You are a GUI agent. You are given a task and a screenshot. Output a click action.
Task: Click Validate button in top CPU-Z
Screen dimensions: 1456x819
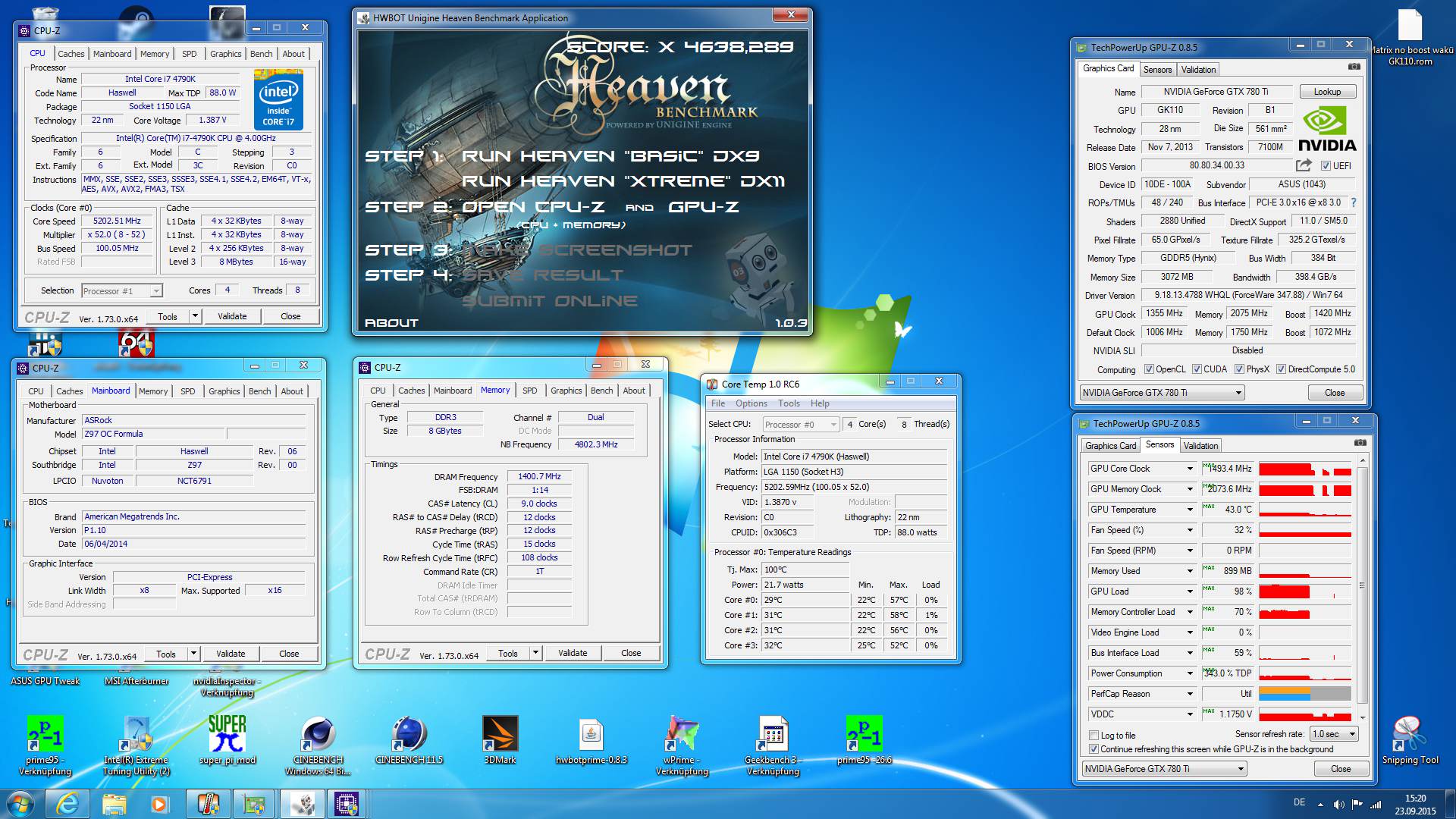(x=232, y=316)
